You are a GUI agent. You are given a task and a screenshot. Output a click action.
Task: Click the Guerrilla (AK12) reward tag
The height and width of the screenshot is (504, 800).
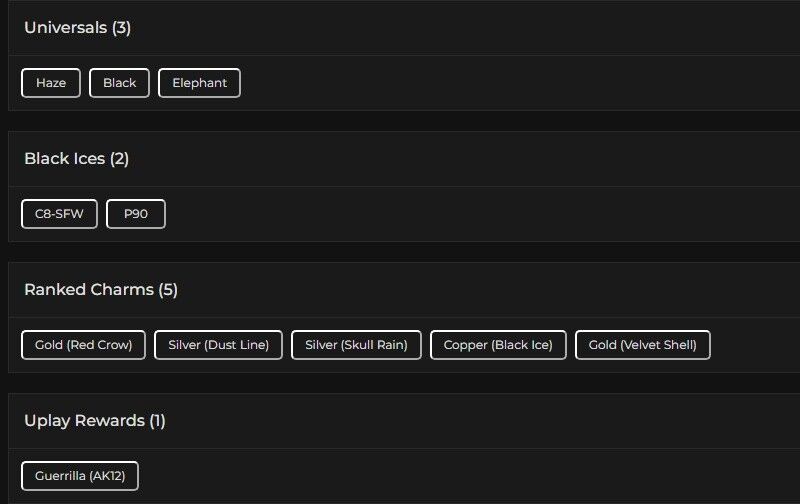pyautogui.click(x=79, y=476)
